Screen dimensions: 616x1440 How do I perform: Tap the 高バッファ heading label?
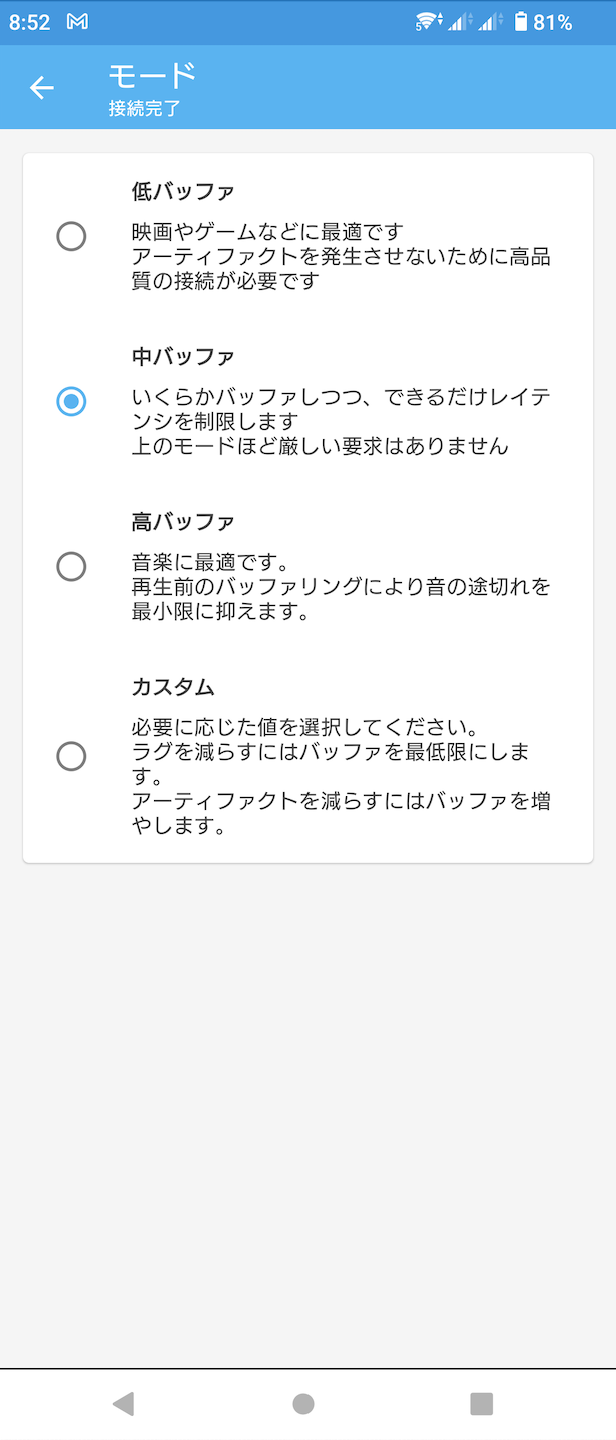[183, 521]
